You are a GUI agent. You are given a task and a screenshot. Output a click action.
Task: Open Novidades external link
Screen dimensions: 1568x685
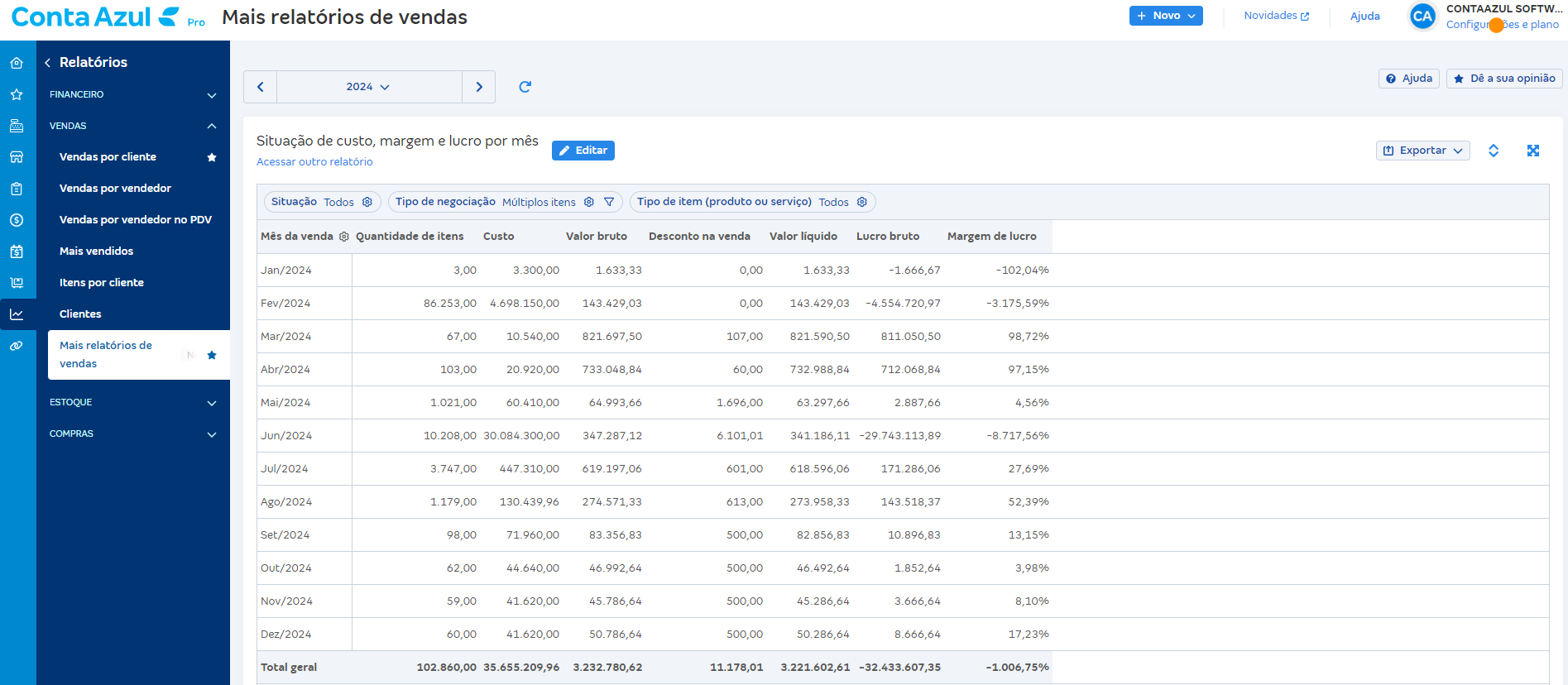pyautogui.click(x=1277, y=16)
